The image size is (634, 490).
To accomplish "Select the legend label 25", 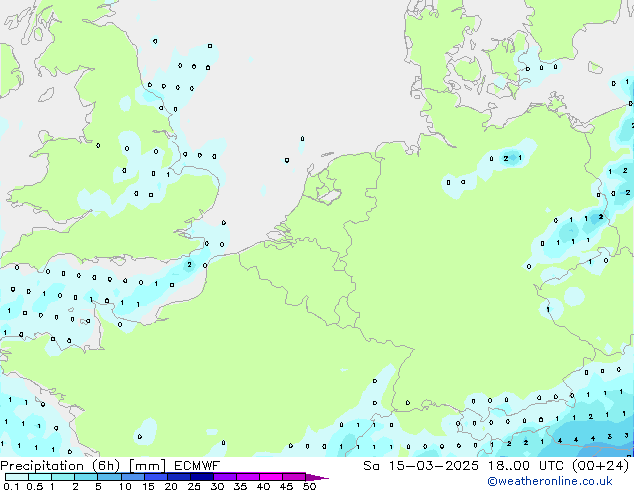I will click(194, 486).
